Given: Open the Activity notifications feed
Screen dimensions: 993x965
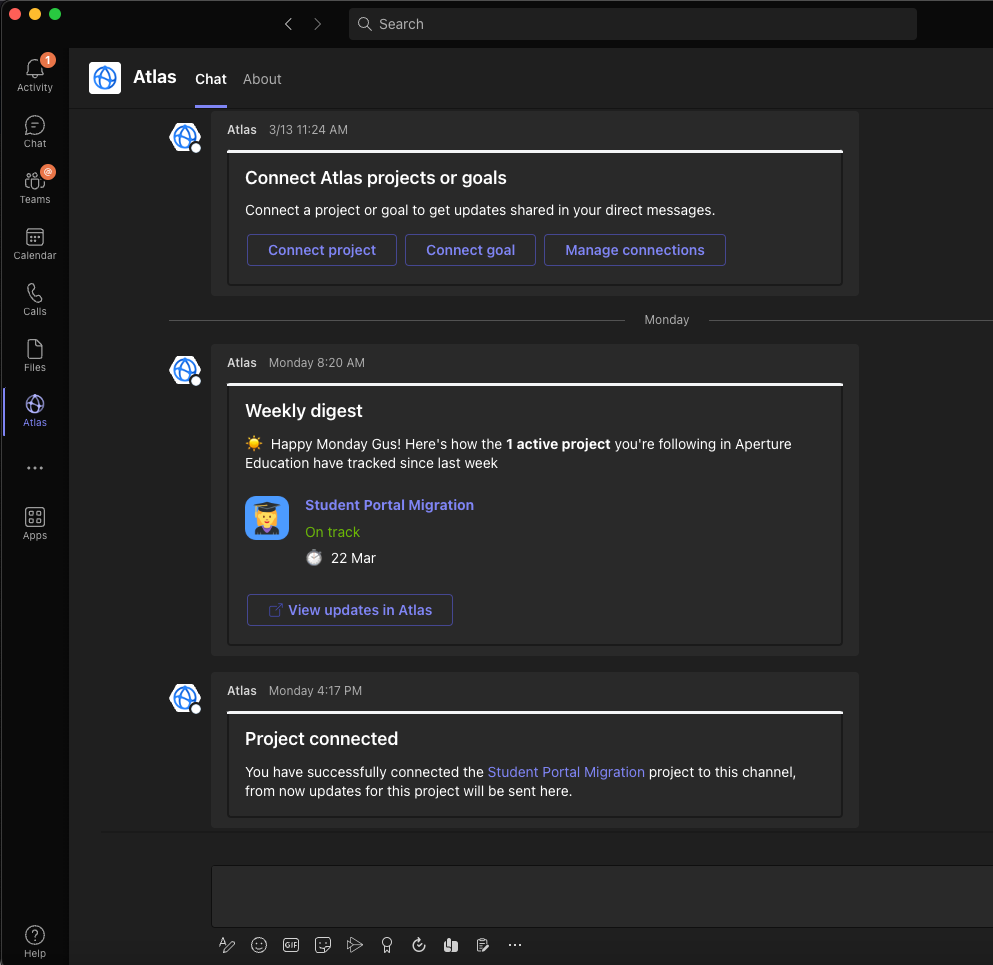Looking at the screenshot, I should [35, 75].
